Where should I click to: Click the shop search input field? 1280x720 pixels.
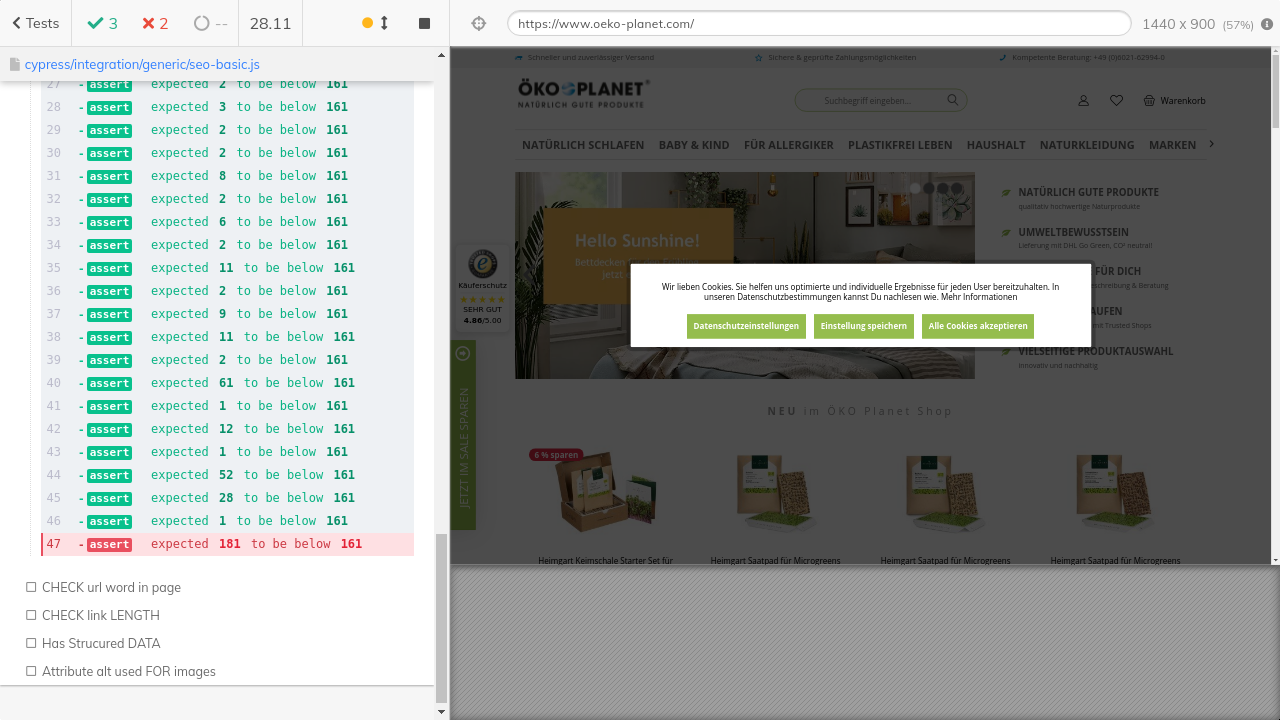pyautogui.click(x=866, y=100)
